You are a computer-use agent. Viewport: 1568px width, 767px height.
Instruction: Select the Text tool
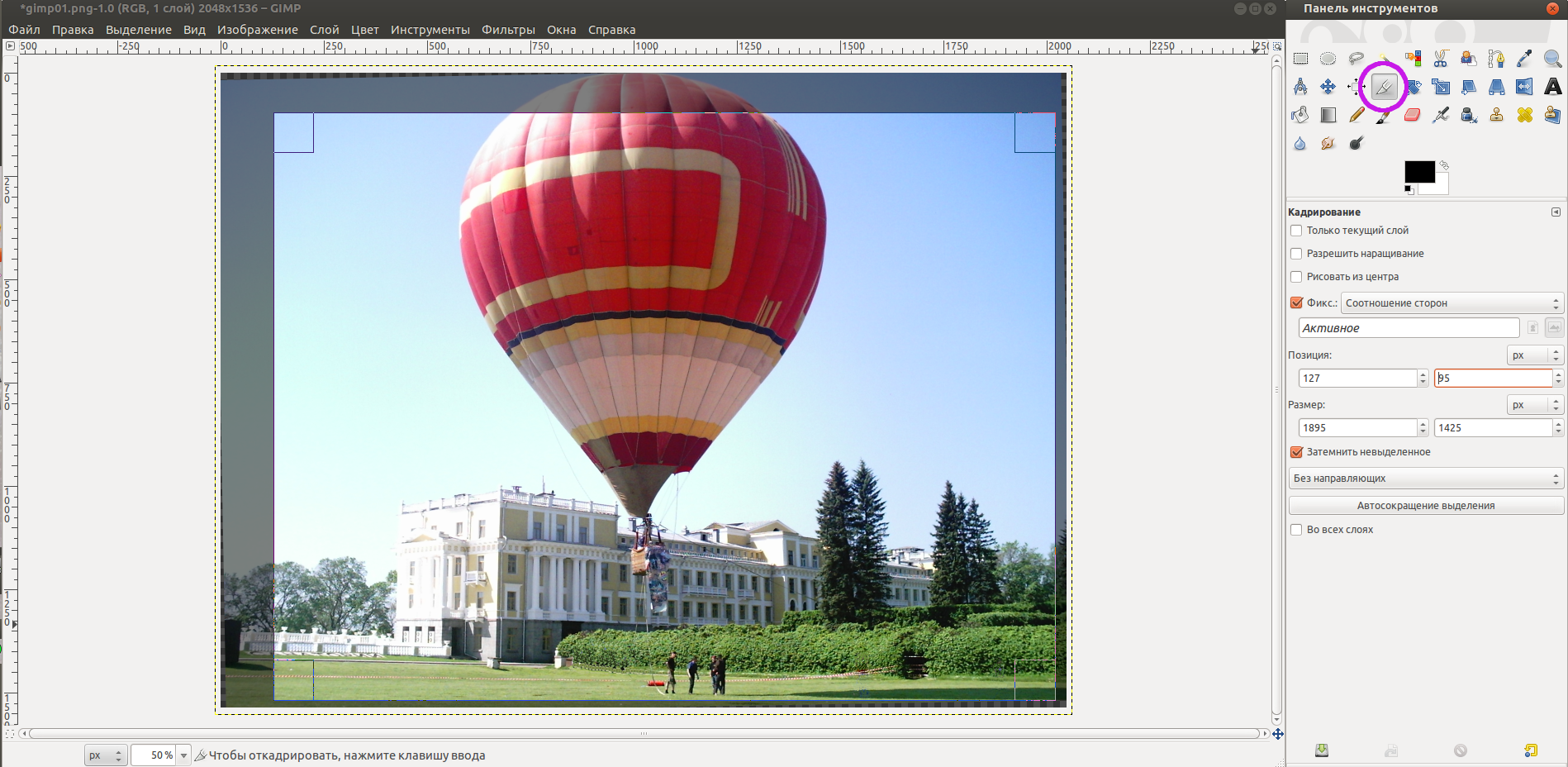(1552, 87)
